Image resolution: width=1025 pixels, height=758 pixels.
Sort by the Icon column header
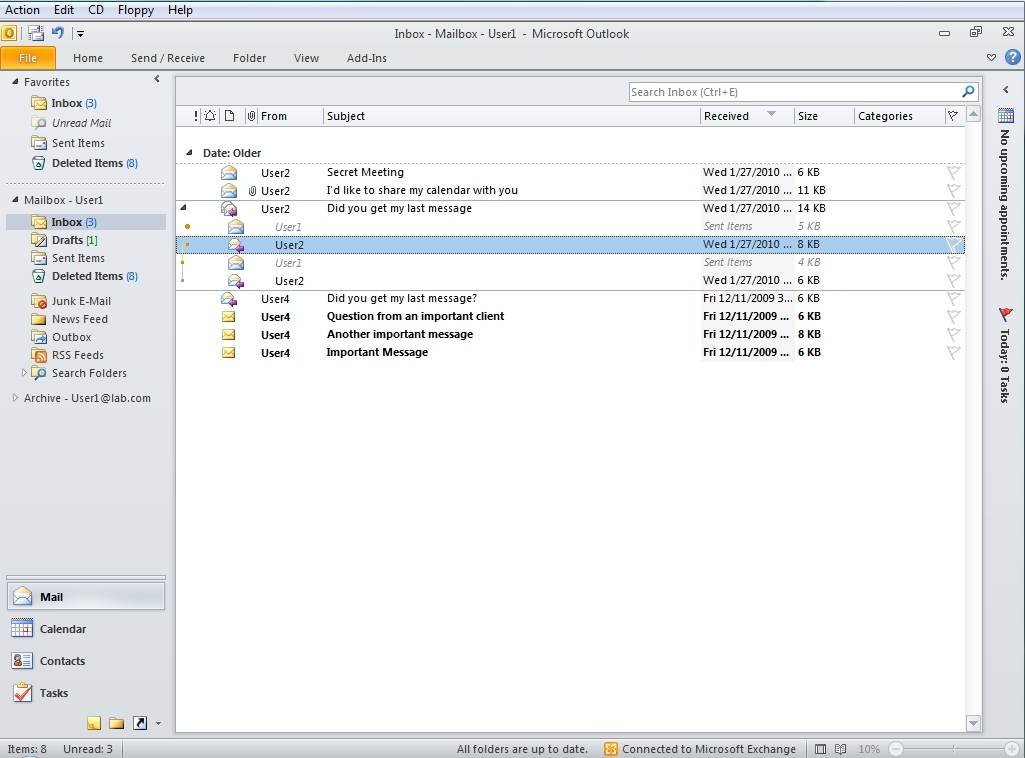(x=229, y=116)
